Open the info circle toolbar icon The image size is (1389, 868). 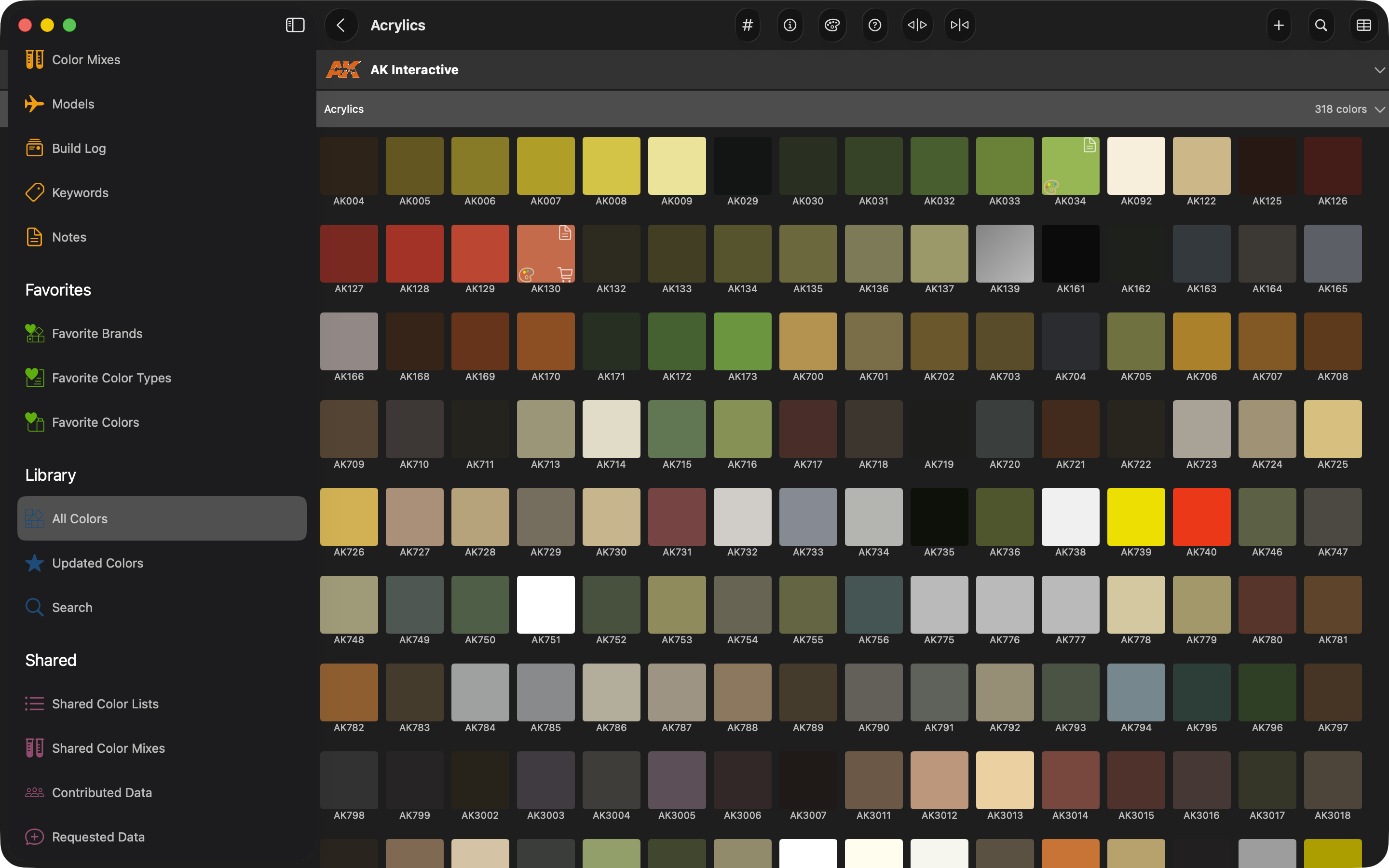pos(790,25)
